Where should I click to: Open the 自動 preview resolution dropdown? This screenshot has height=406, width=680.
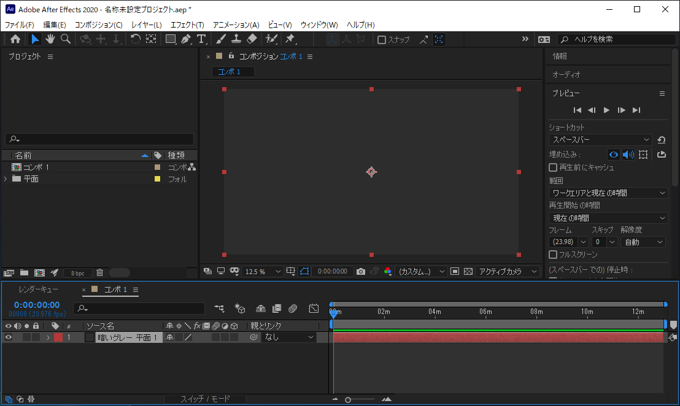point(642,242)
